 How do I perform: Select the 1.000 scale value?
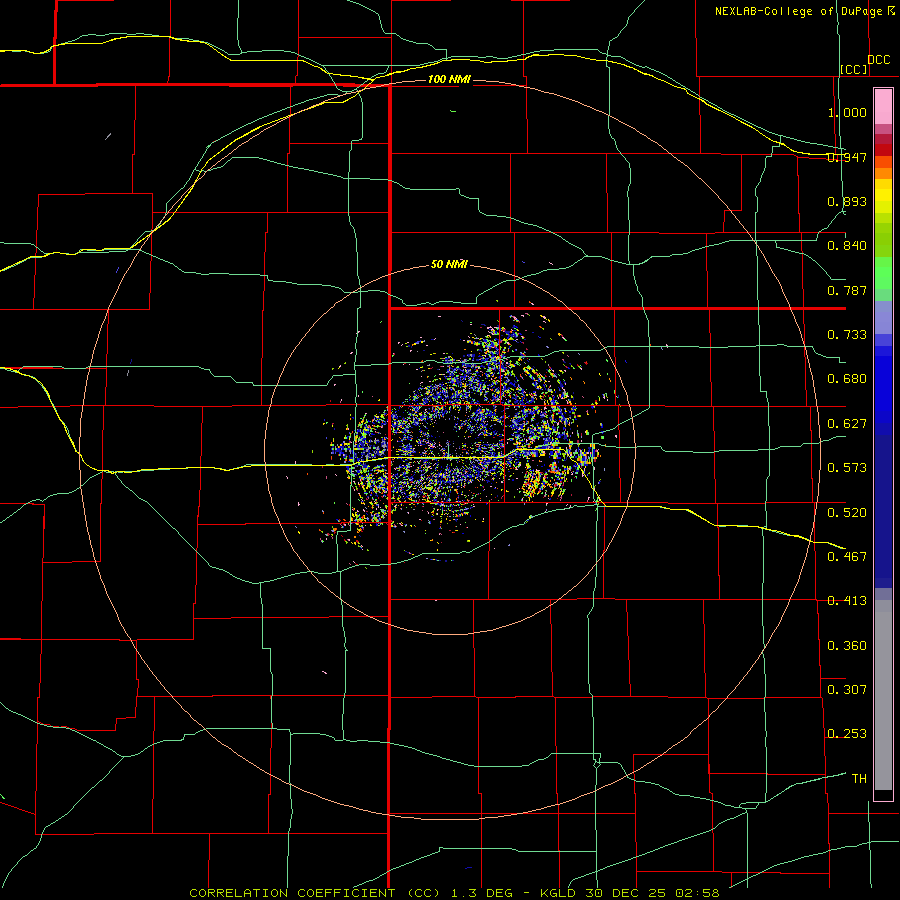pos(847,112)
